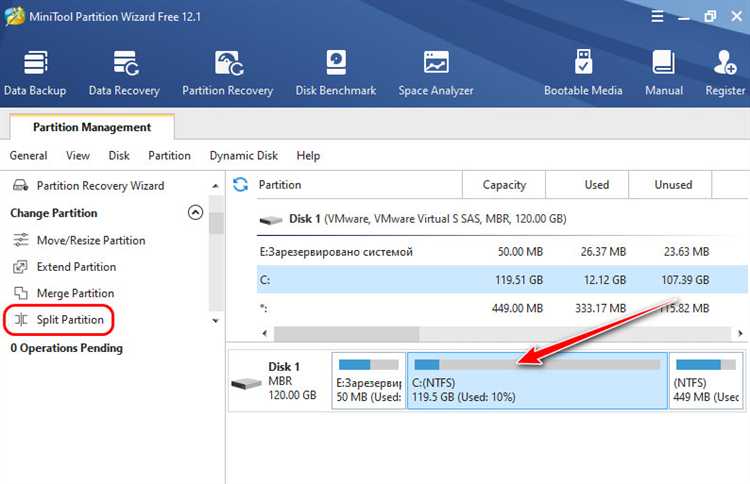The height and width of the screenshot is (484, 750).
Task: Choose Extend Partition
Action: (77, 266)
